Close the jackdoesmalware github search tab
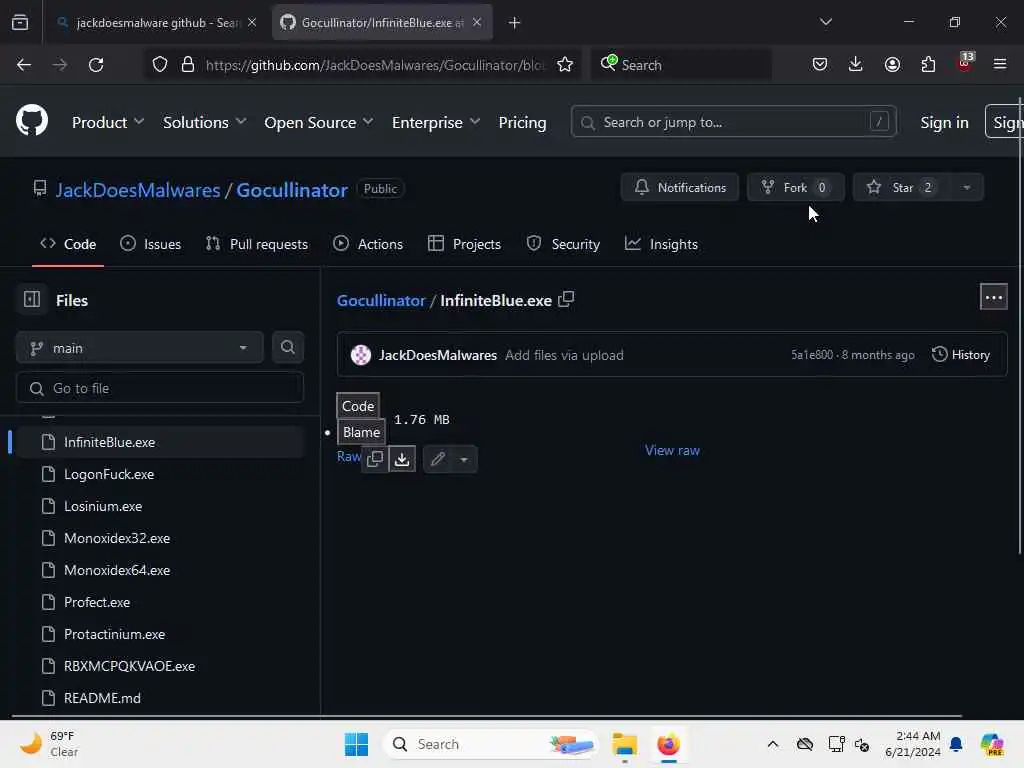Viewport: 1024px width, 768px height. pos(252,22)
